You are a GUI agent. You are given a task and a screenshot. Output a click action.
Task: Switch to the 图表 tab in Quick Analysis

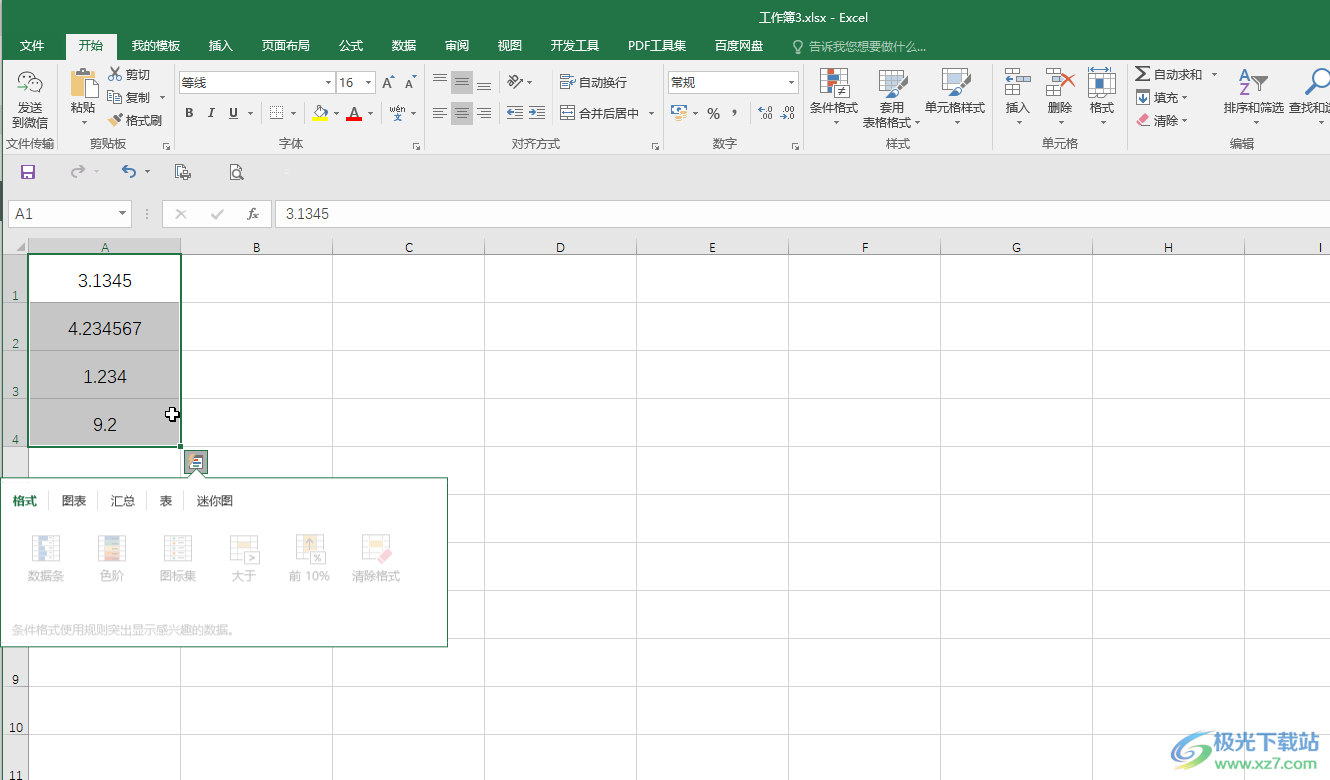point(74,501)
